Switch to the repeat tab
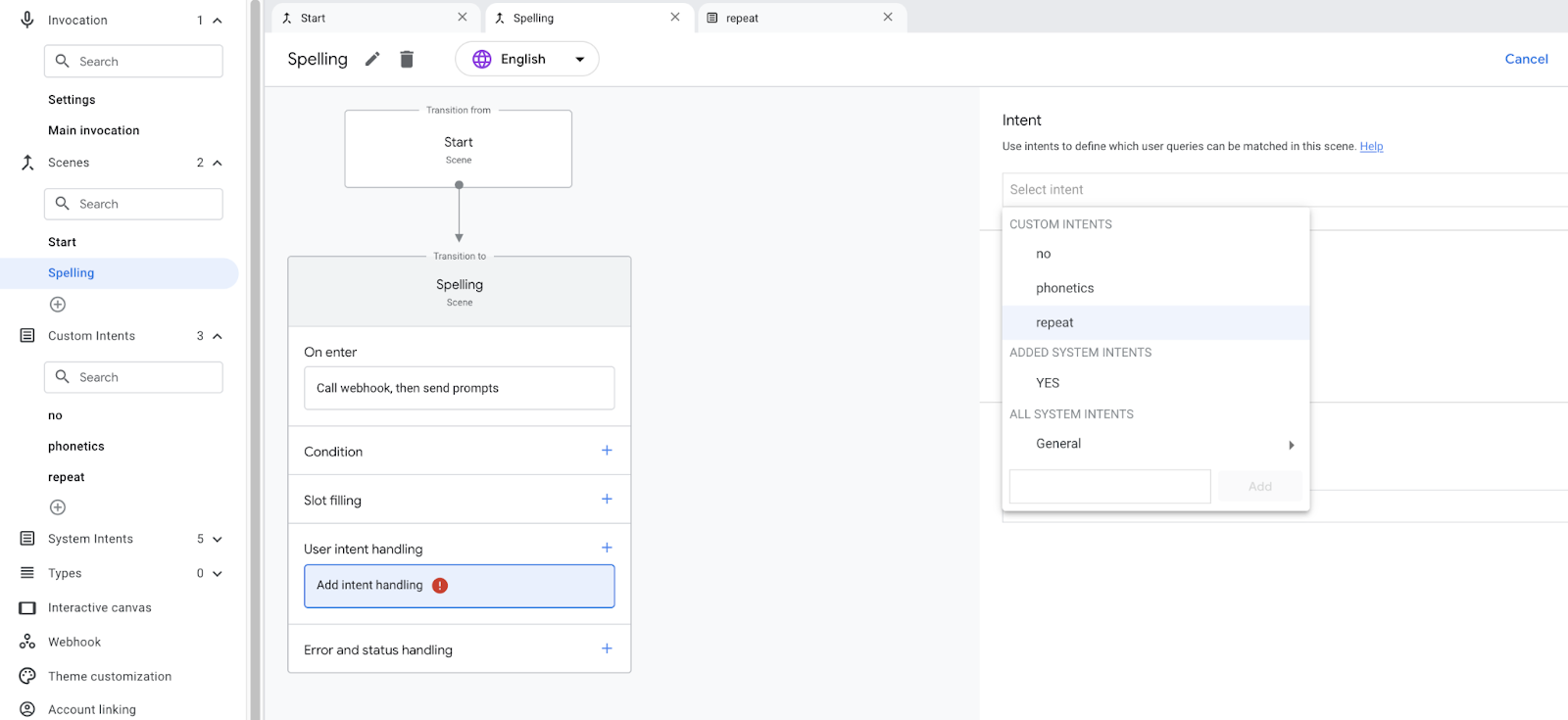Image resolution: width=1568 pixels, height=720 pixels. click(743, 18)
